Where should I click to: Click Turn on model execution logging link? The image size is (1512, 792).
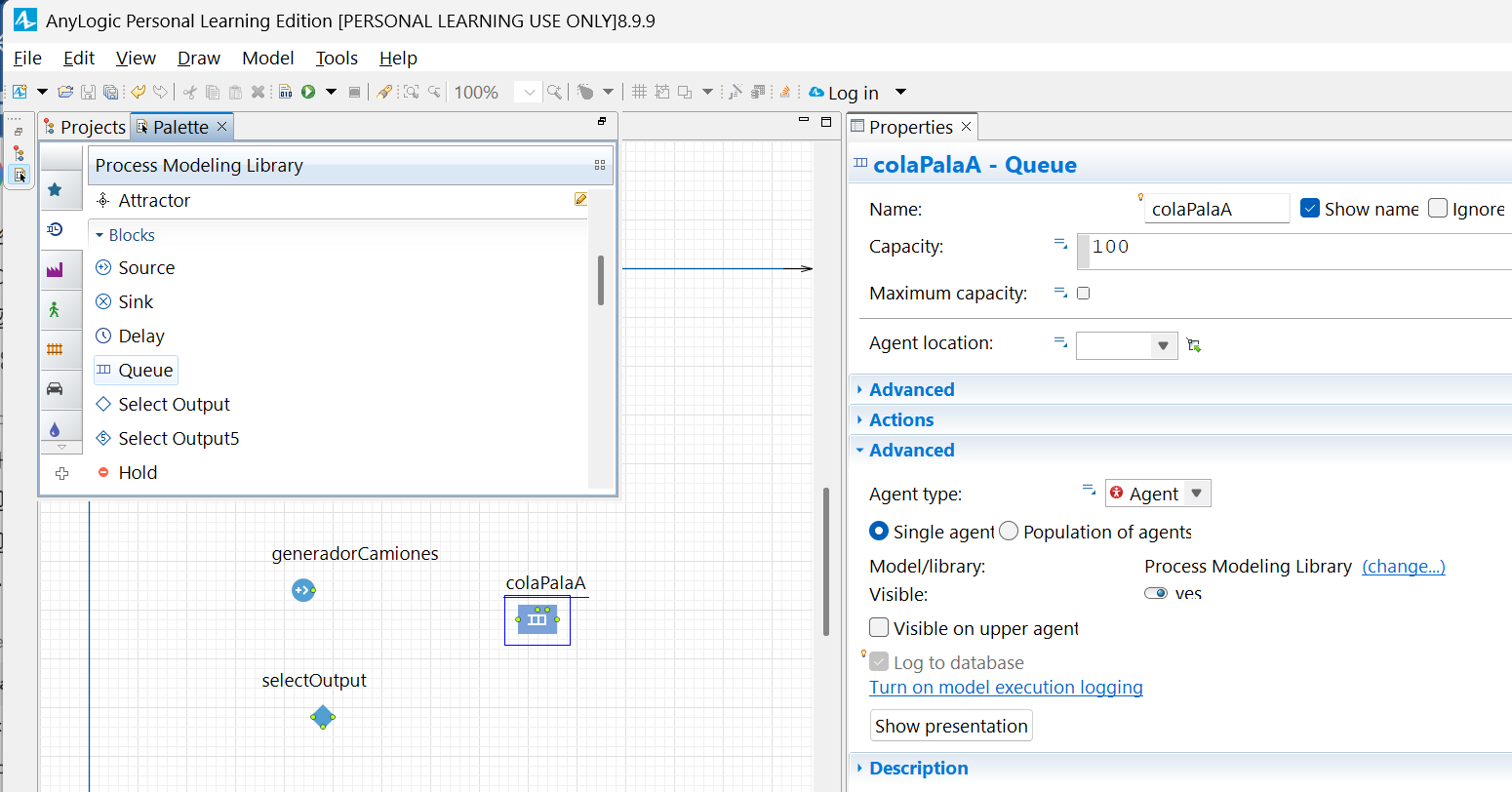tap(1006, 687)
